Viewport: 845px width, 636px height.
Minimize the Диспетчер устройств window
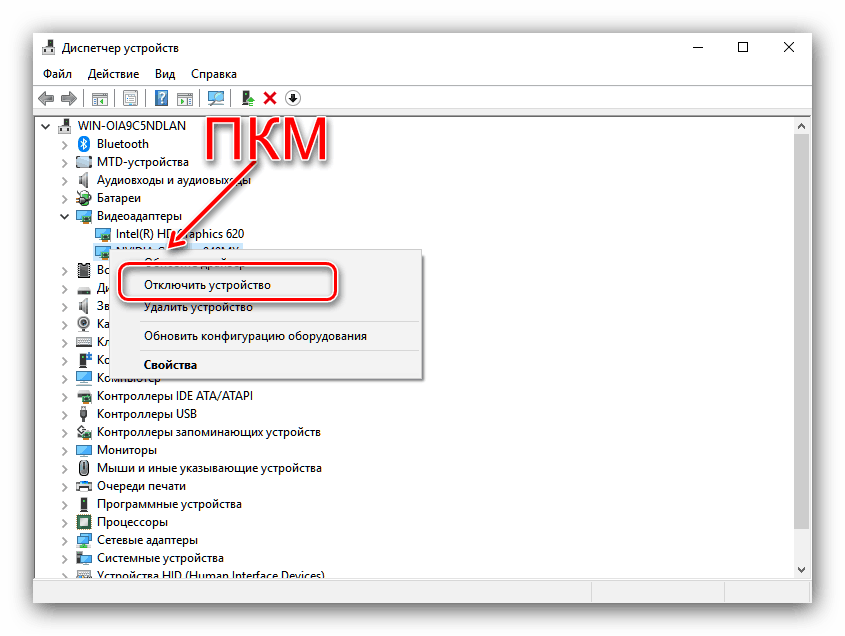pyautogui.click(x=698, y=47)
